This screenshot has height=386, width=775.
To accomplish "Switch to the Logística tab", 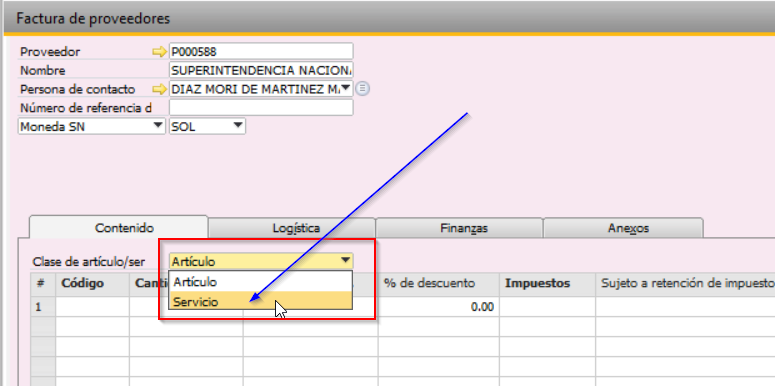I will point(292,228).
